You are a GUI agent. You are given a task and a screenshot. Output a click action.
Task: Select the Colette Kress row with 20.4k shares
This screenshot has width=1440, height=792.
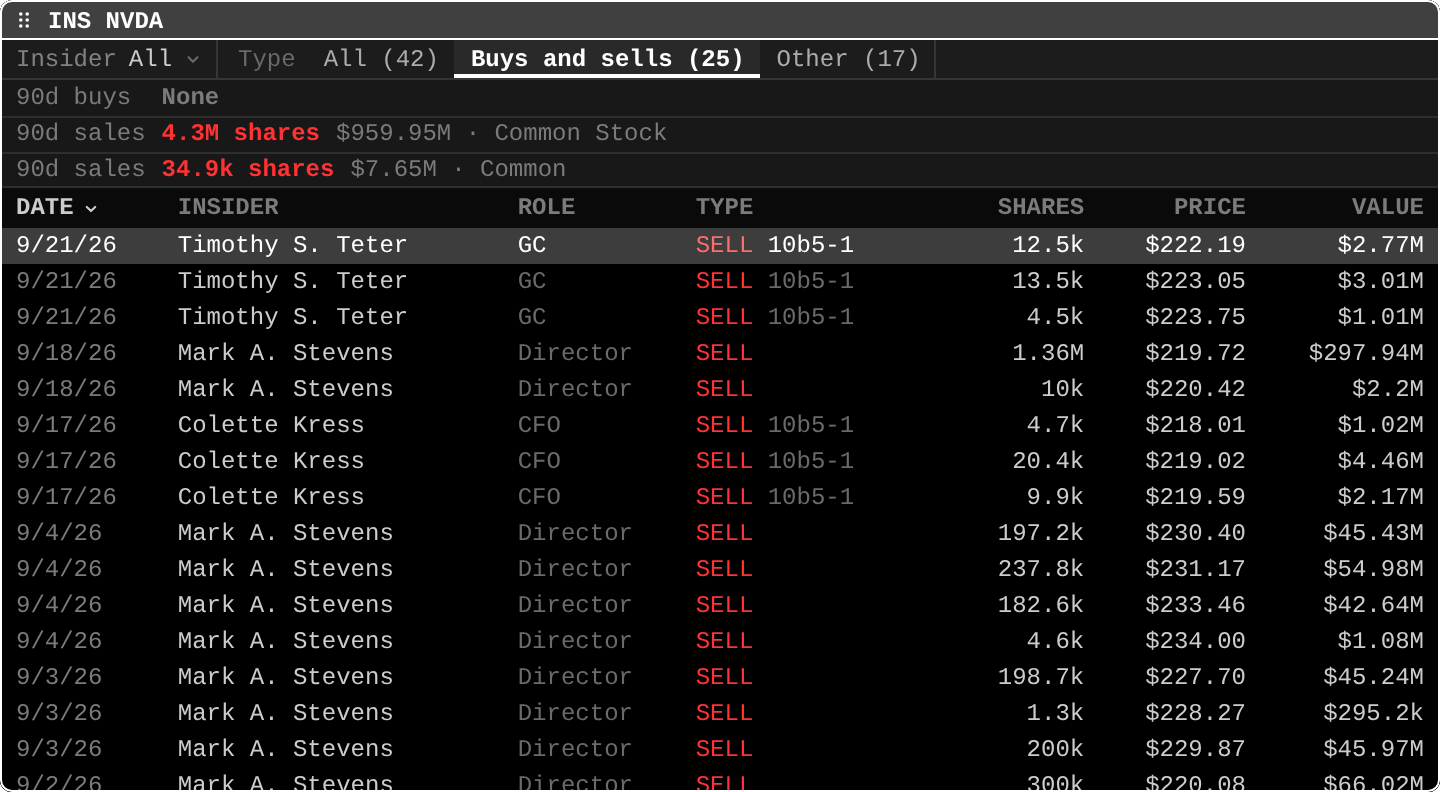point(720,461)
